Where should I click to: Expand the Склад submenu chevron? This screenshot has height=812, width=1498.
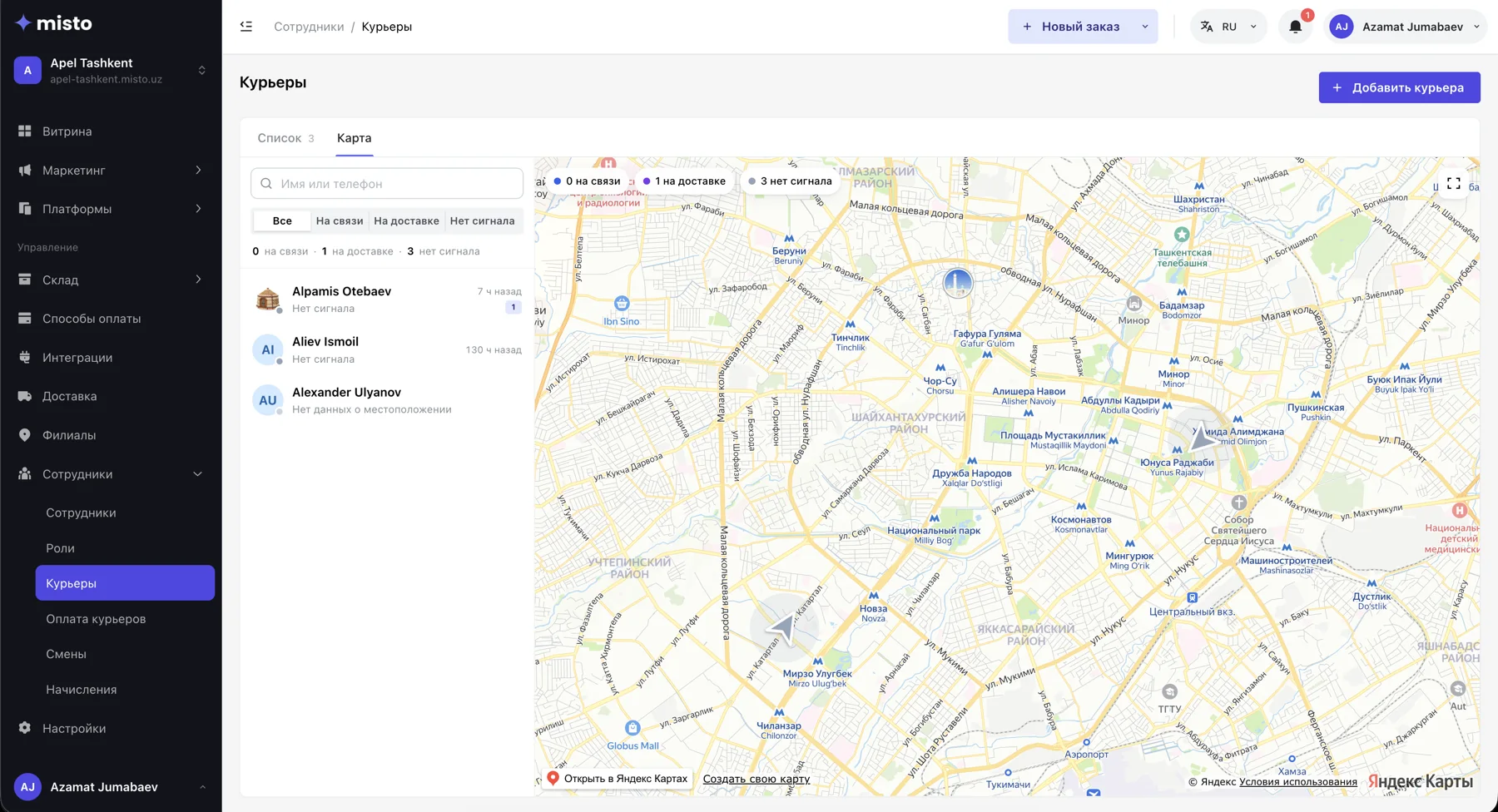[198, 280]
